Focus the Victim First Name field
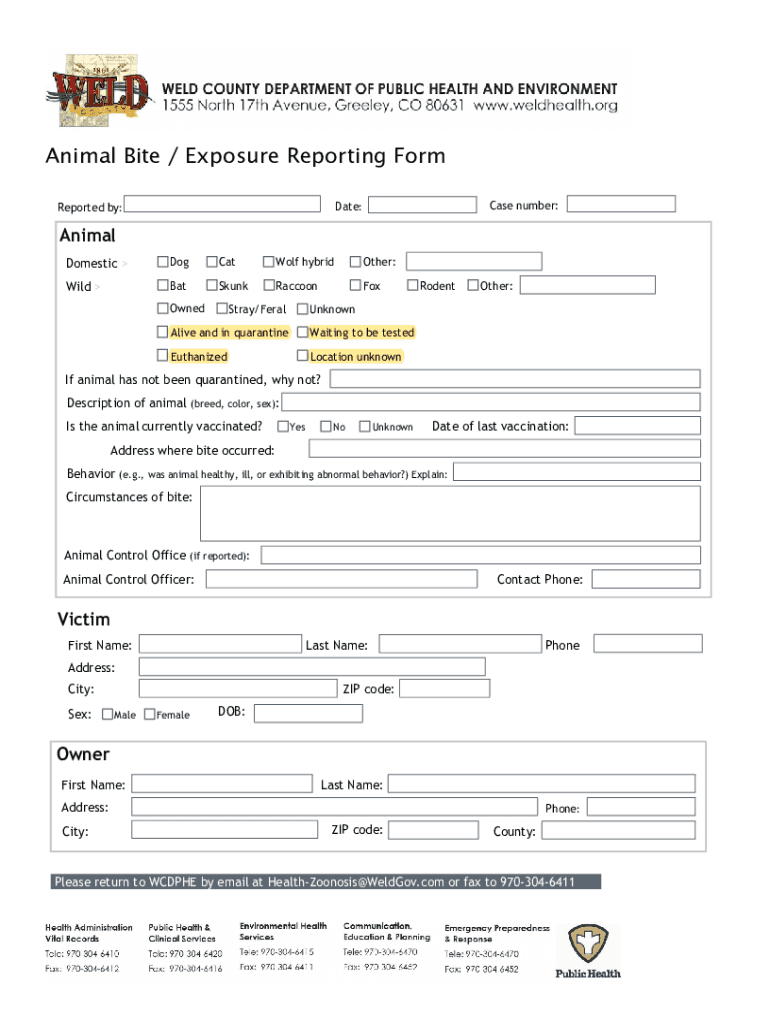 pos(220,644)
